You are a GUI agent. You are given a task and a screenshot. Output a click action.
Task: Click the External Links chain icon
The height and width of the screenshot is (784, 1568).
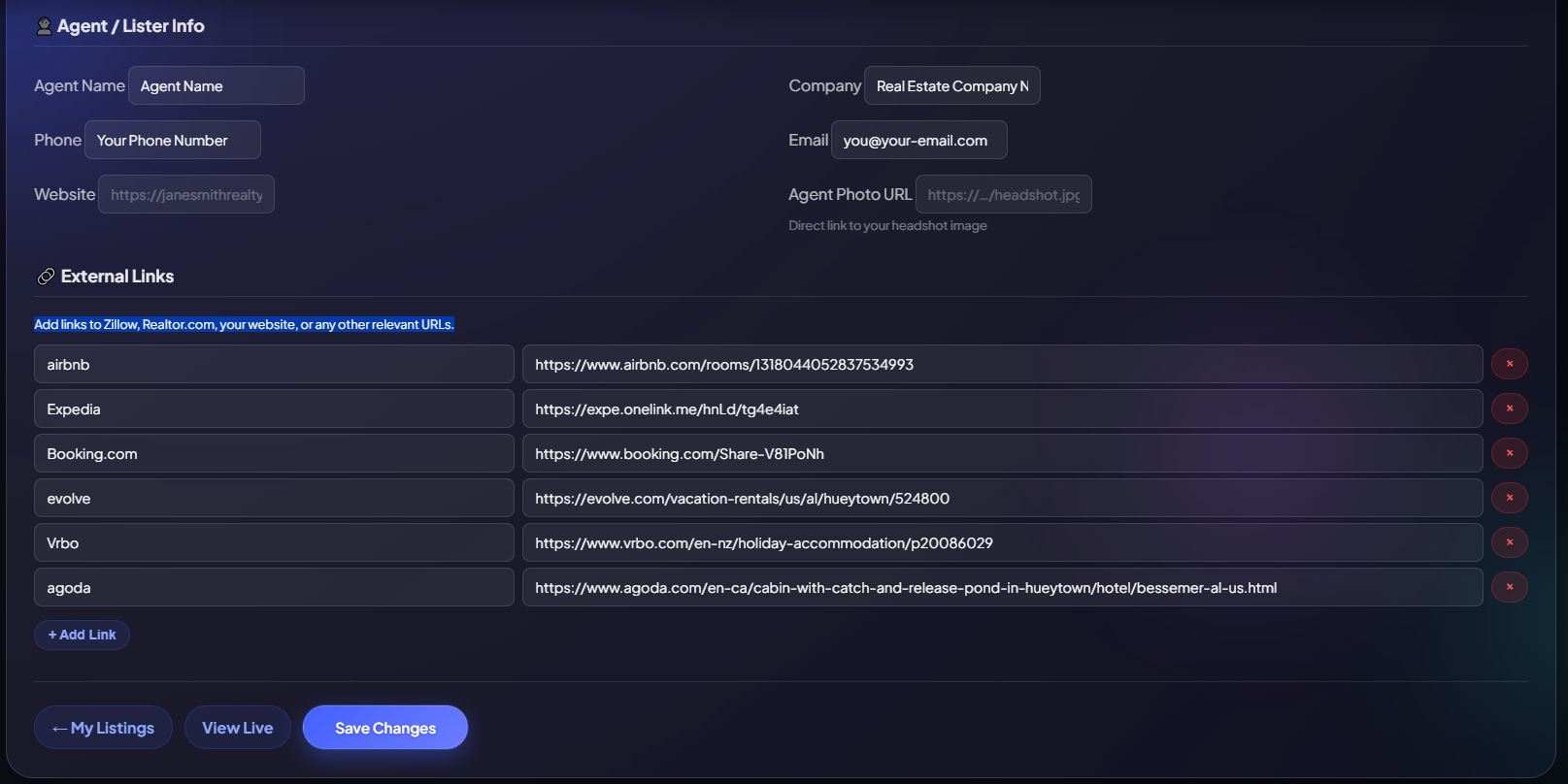(46, 277)
